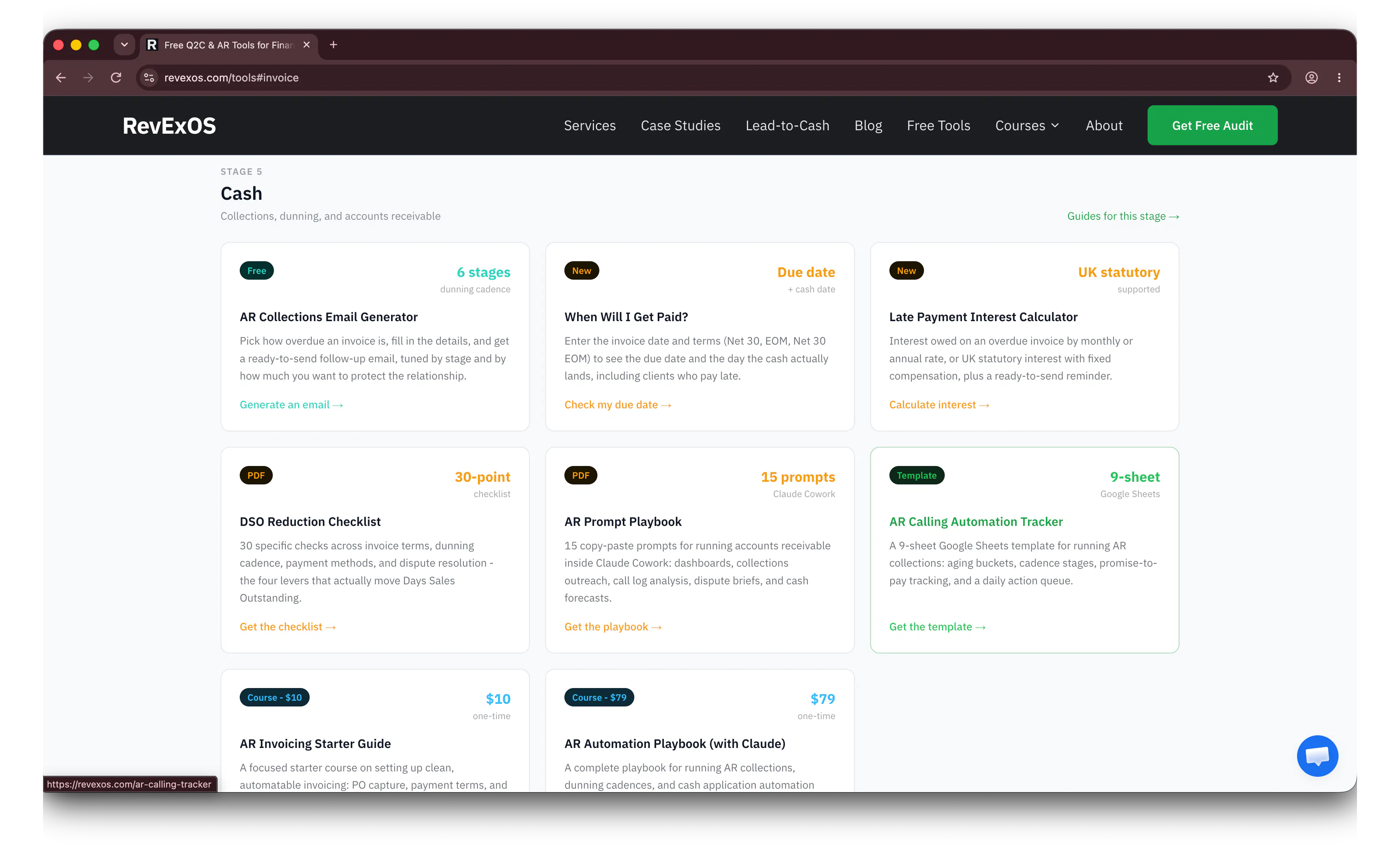Click Generate an email link
The image size is (1400, 849).
tap(292, 405)
